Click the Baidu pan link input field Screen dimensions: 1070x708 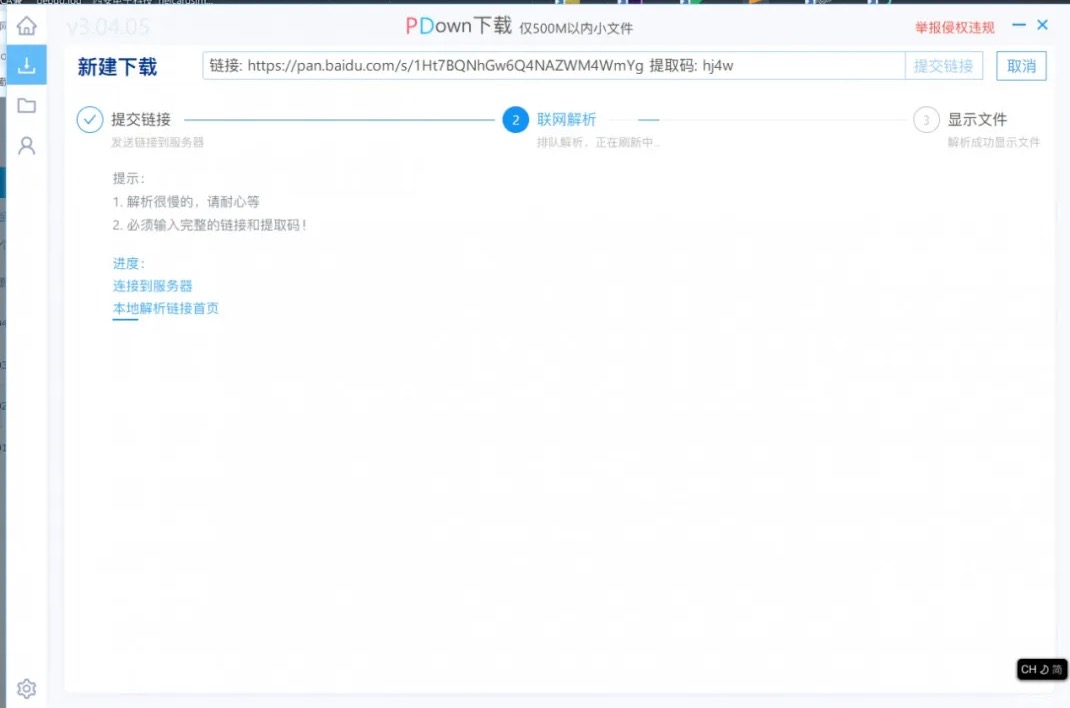click(x=553, y=66)
